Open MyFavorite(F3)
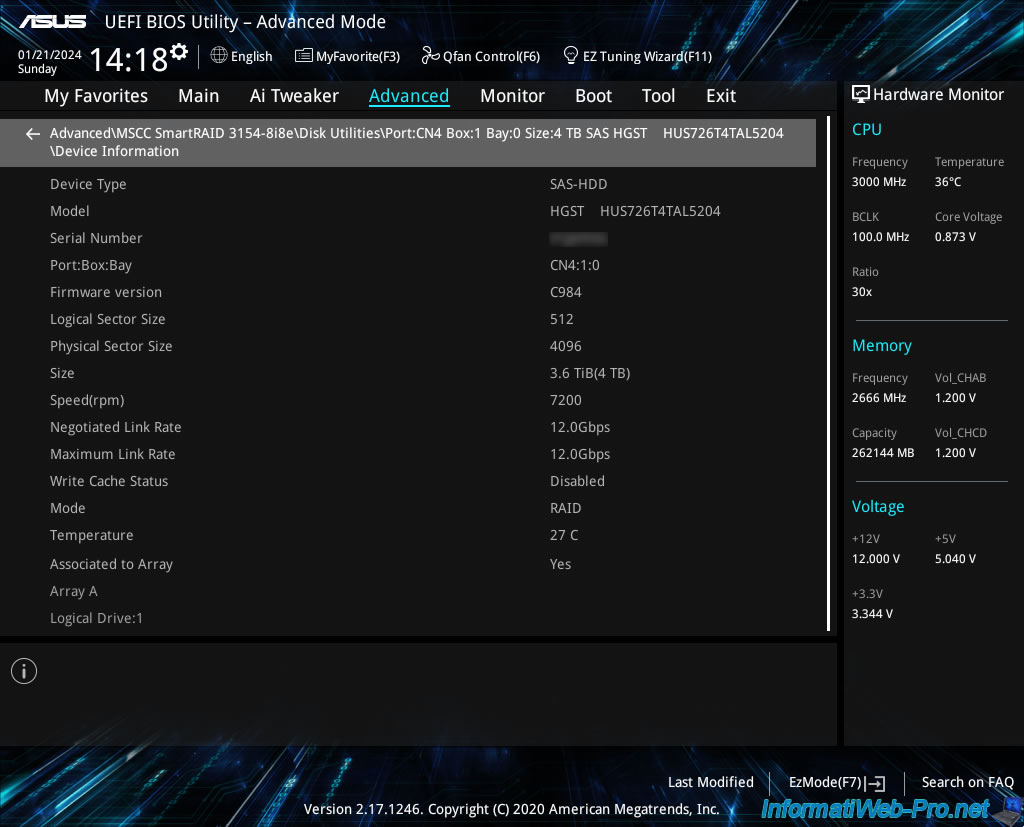The width and height of the screenshot is (1024, 827). pyautogui.click(x=358, y=56)
